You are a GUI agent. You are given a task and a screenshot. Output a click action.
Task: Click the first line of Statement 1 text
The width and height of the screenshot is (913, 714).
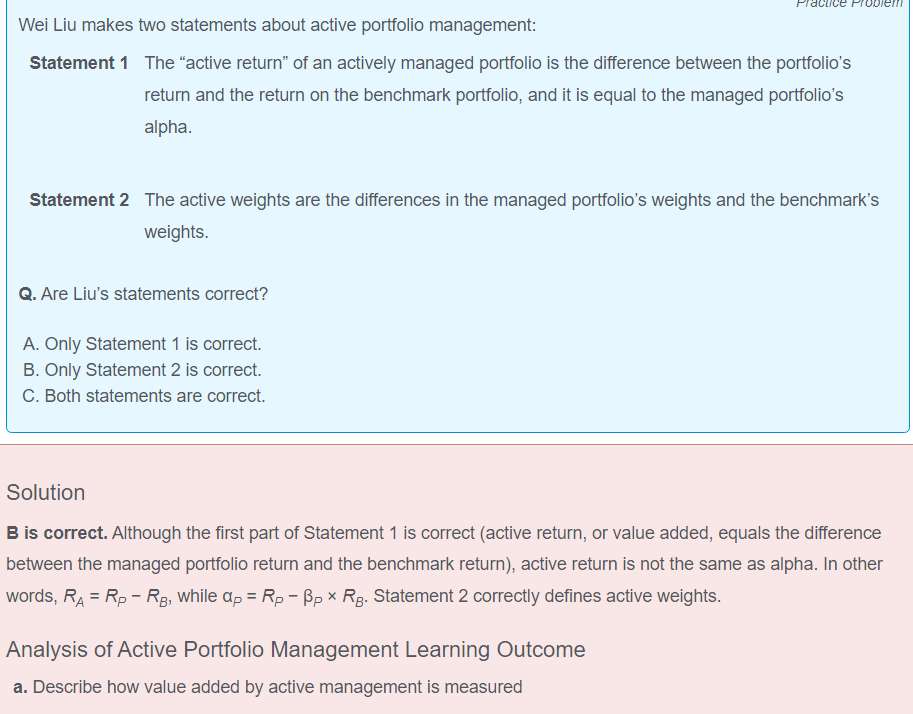pos(498,63)
